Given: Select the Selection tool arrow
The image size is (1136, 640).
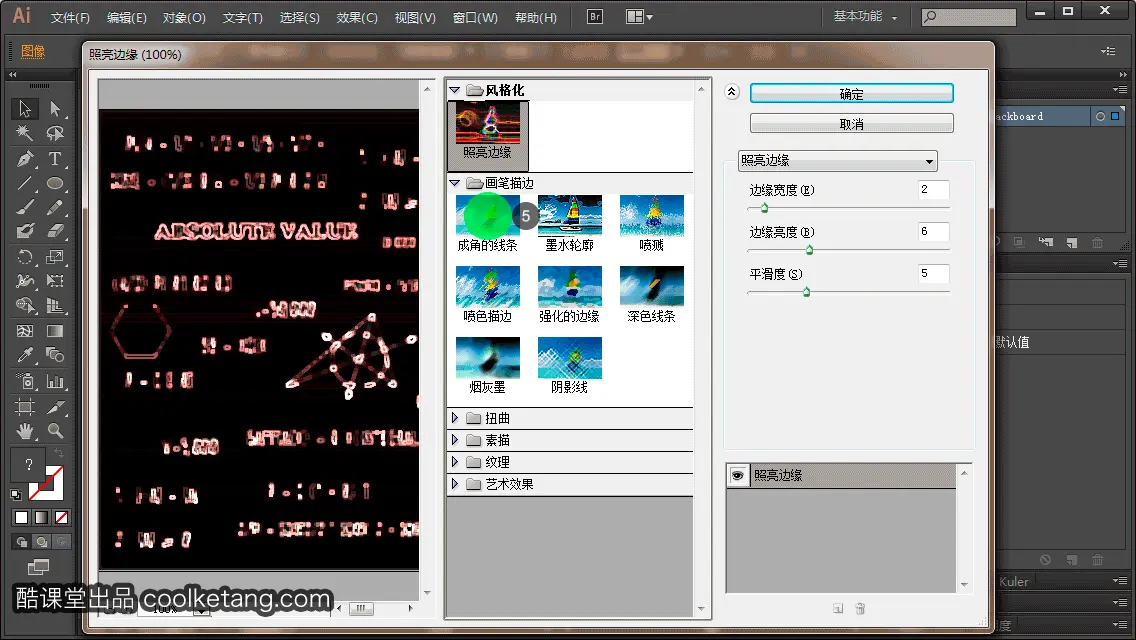Looking at the screenshot, I should click(x=25, y=109).
